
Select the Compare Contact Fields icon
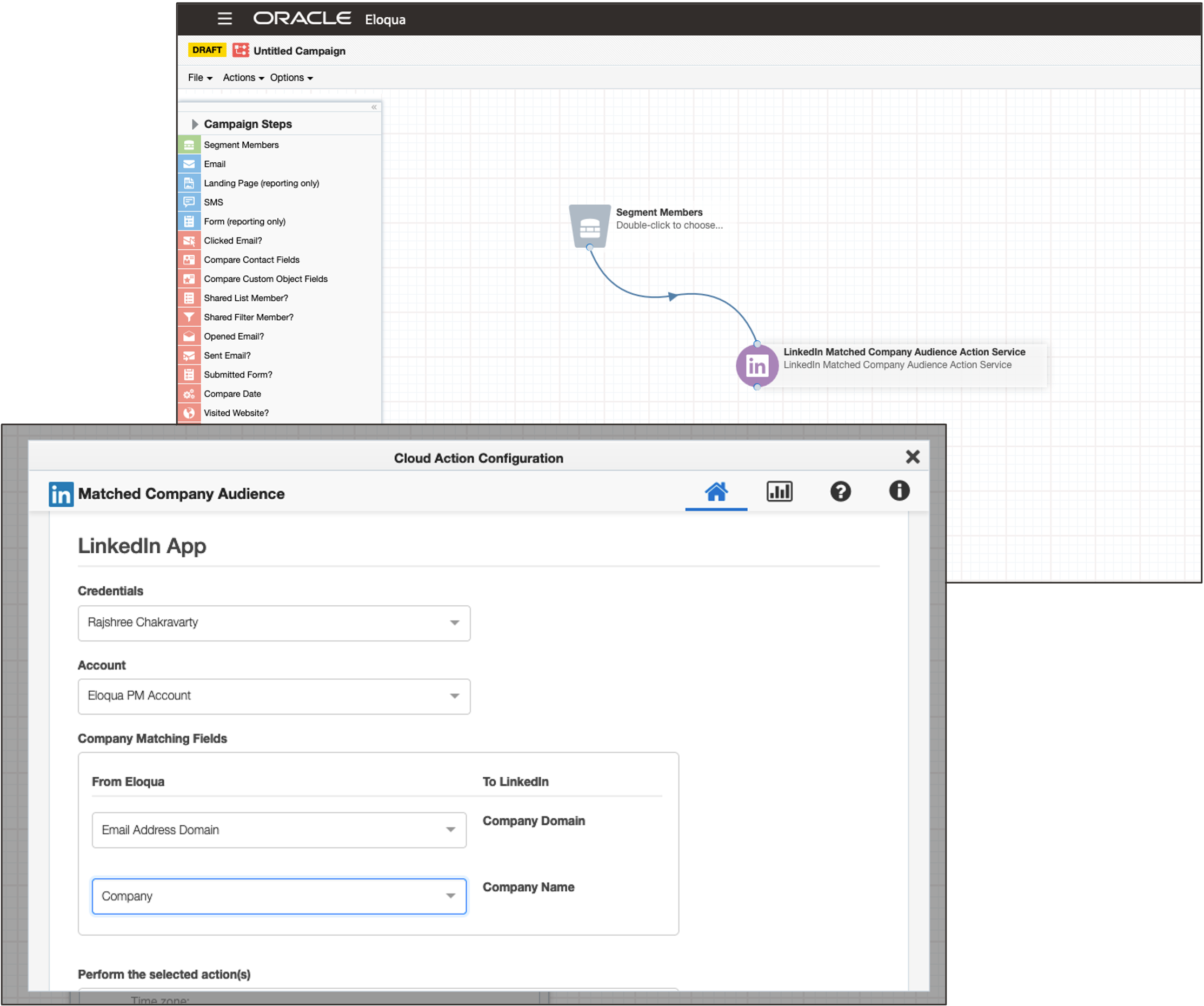[x=189, y=259]
